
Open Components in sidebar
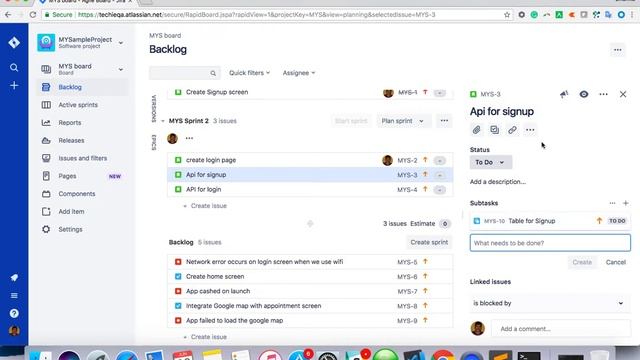[83, 194]
